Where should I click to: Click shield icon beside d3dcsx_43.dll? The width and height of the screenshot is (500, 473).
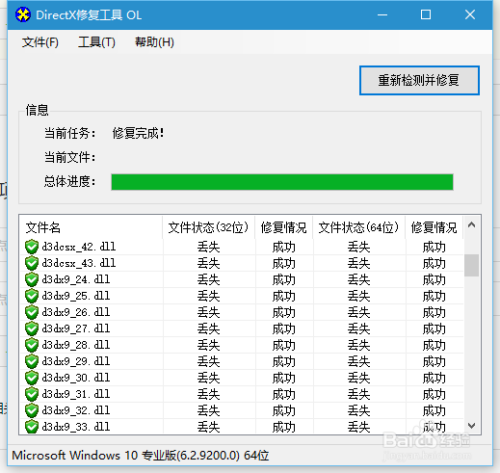coord(32,263)
